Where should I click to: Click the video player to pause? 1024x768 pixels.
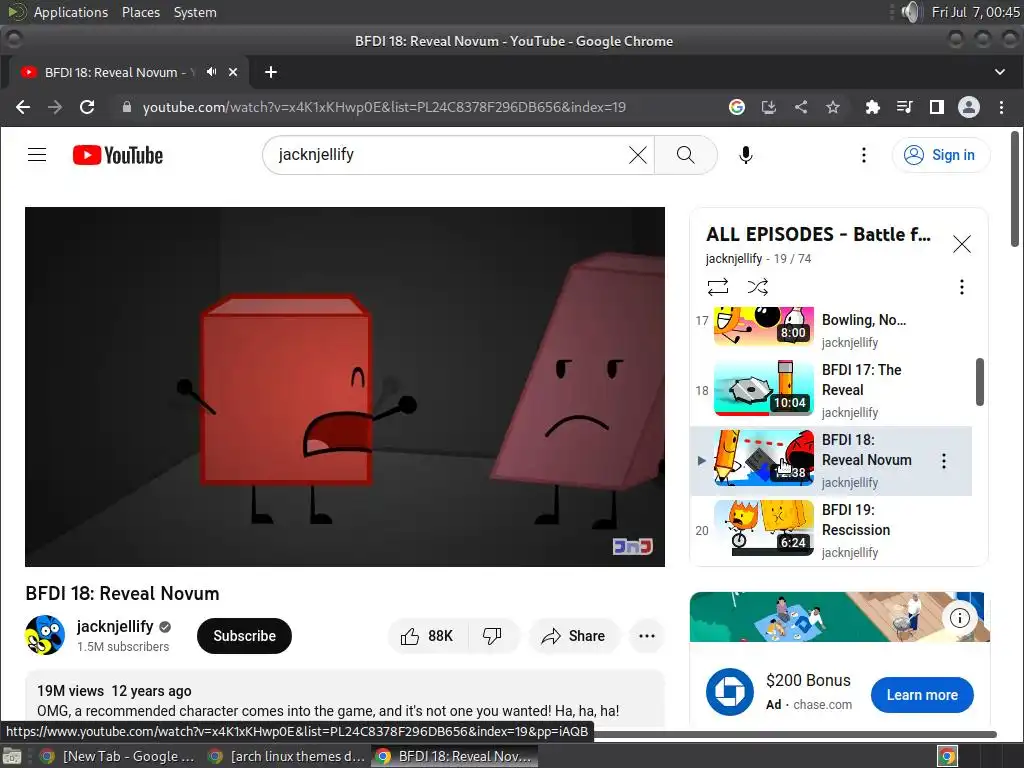click(x=345, y=387)
